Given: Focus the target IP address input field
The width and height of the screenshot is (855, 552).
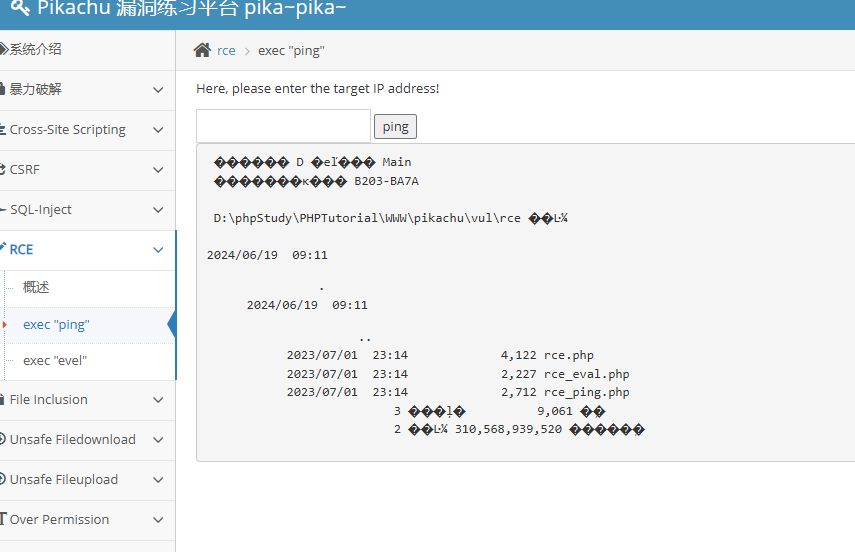Looking at the screenshot, I should pyautogui.click(x=284, y=126).
